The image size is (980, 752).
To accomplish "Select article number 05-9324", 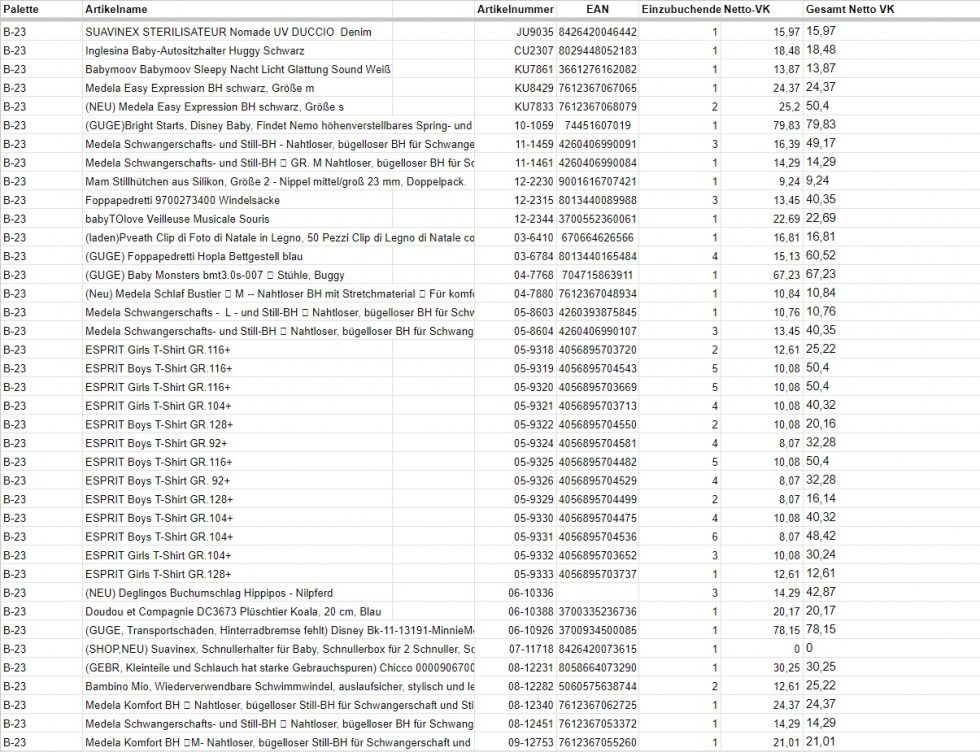I will (x=534, y=444).
